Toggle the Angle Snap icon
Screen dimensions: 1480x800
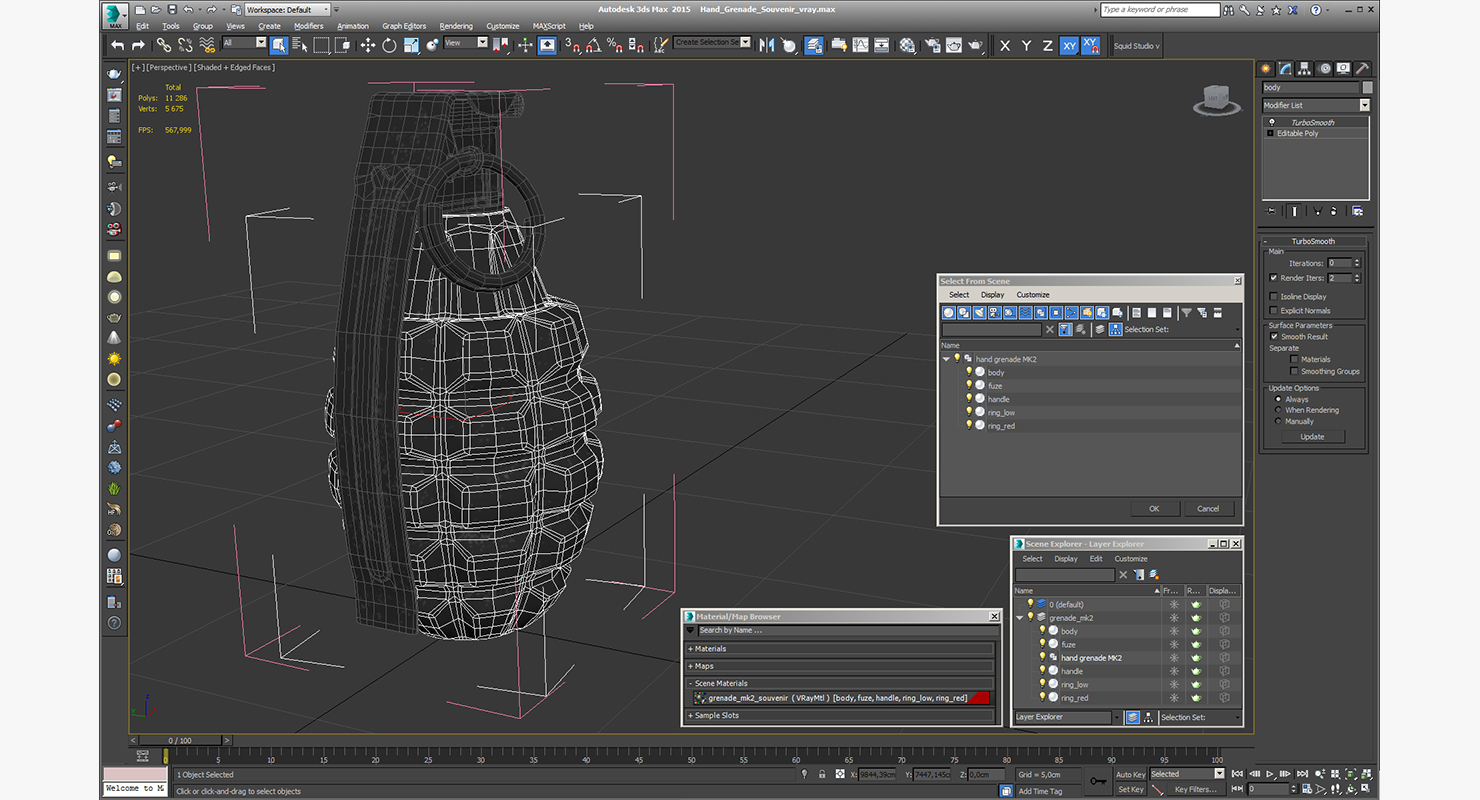(x=593, y=45)
